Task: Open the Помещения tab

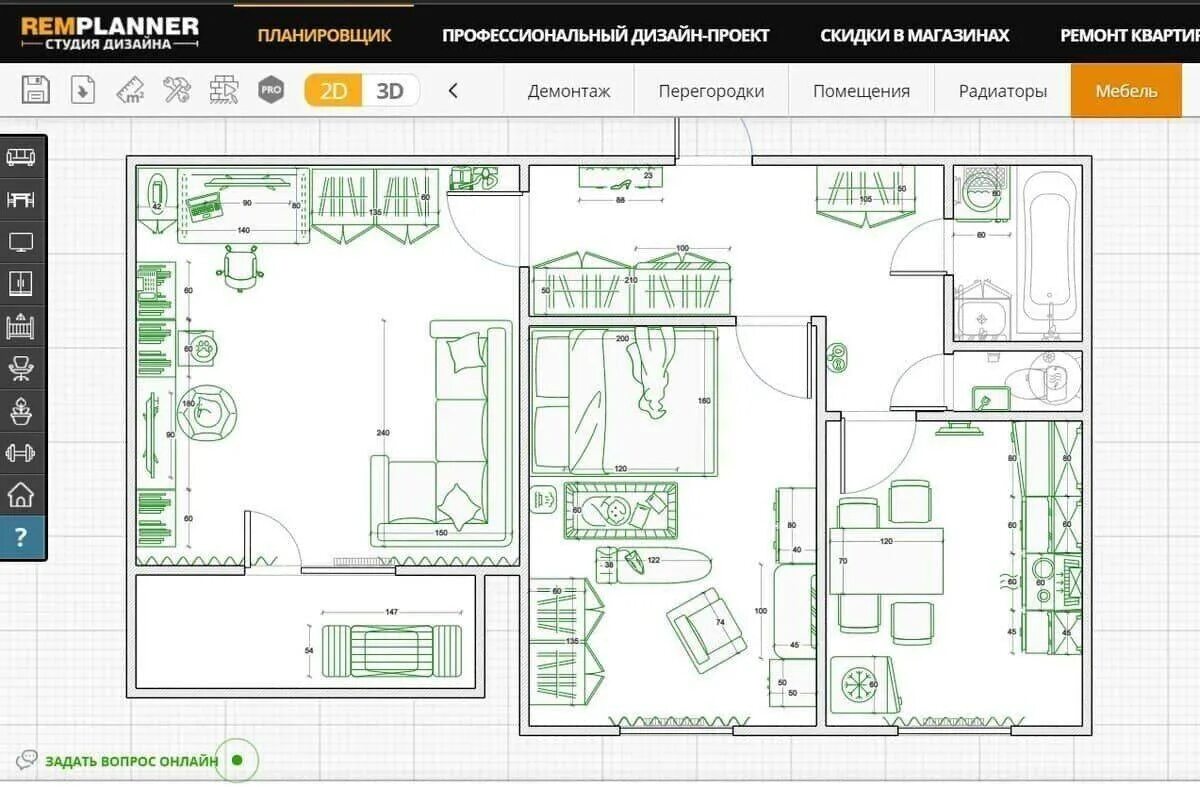Action: coord(861,91)
